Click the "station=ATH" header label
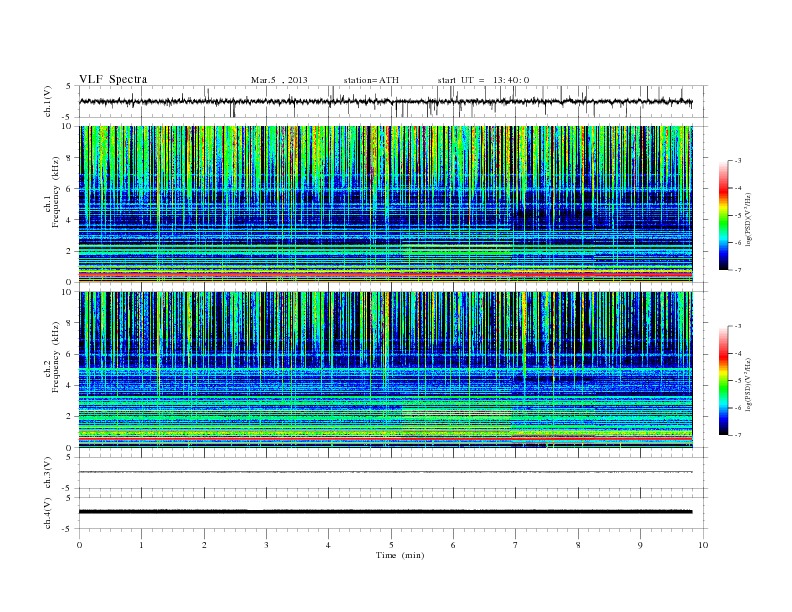 pyautogui.click(x=371, y=80)
